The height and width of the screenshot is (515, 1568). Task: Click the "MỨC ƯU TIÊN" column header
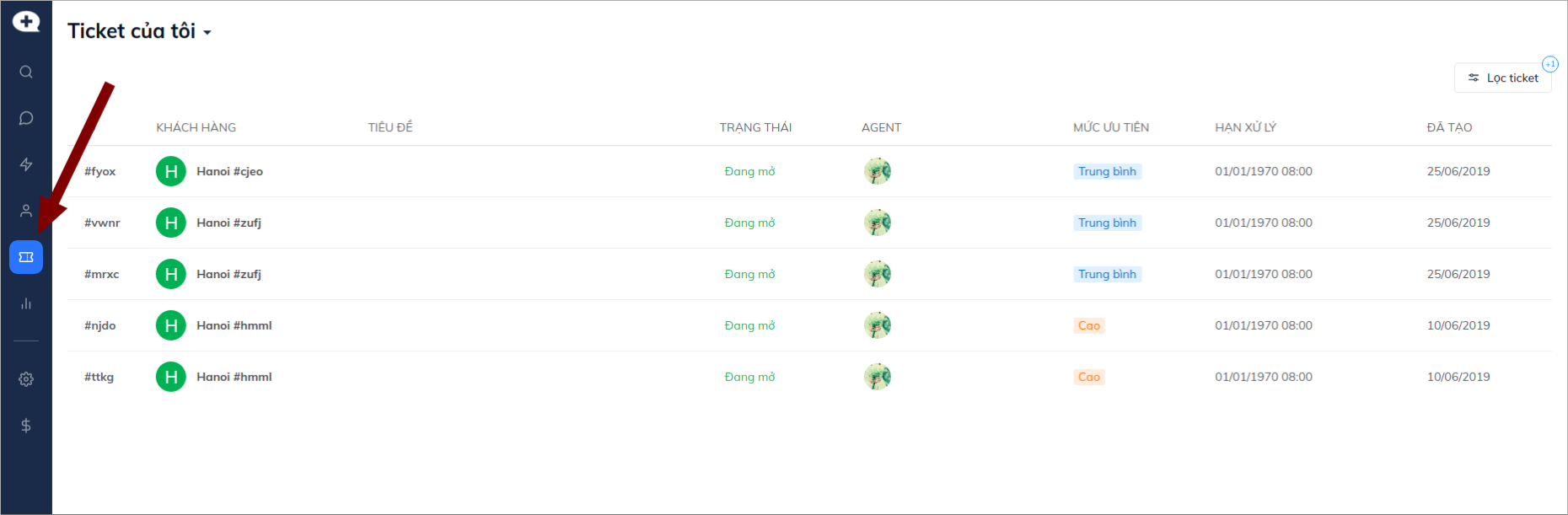1110,128
